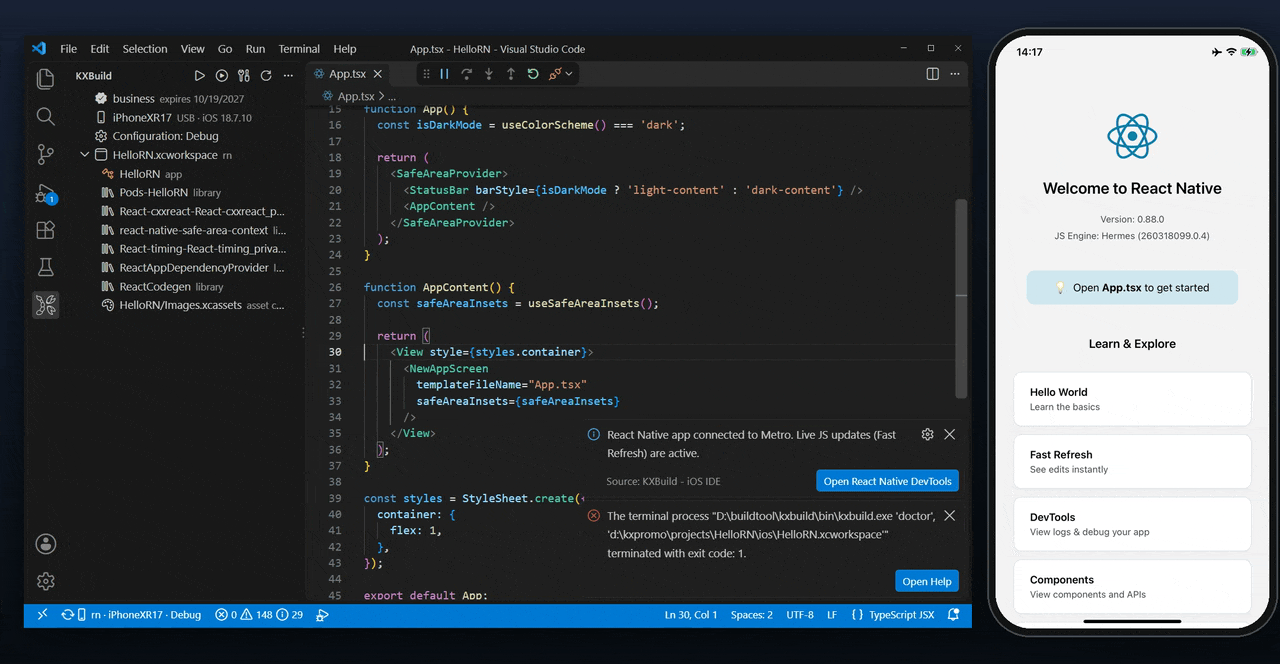Open the Manage gear in activity bar
The image size is (1280, 664).
tap(45, 581)
